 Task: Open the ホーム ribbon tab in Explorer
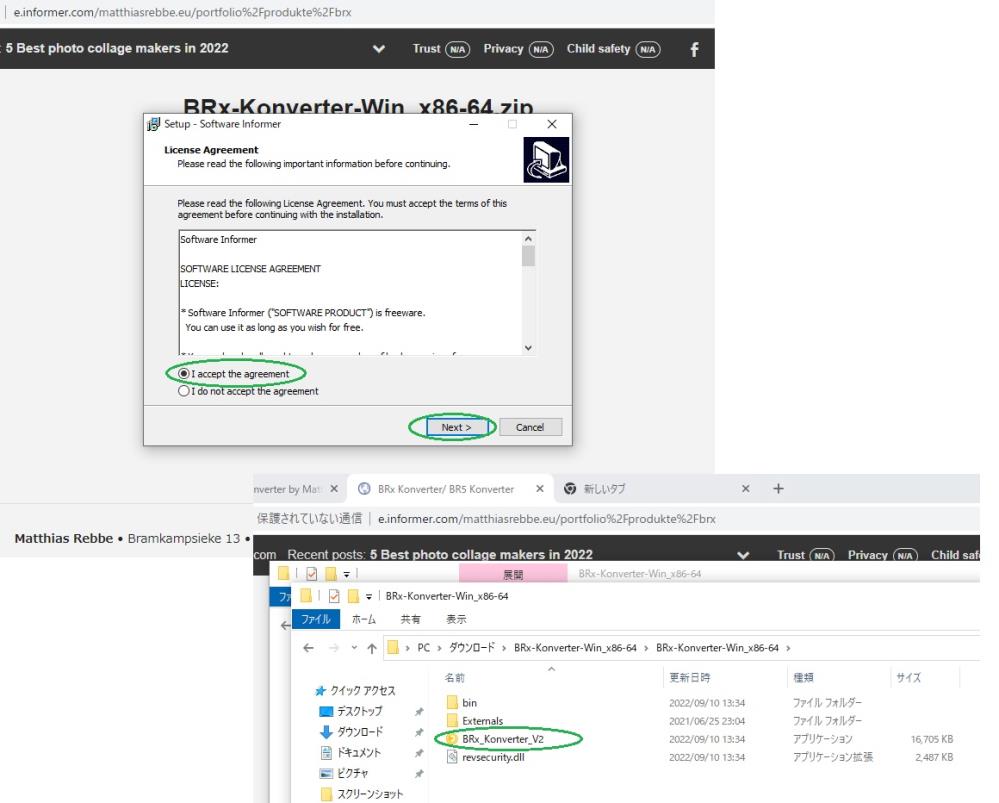click(364, 619)
